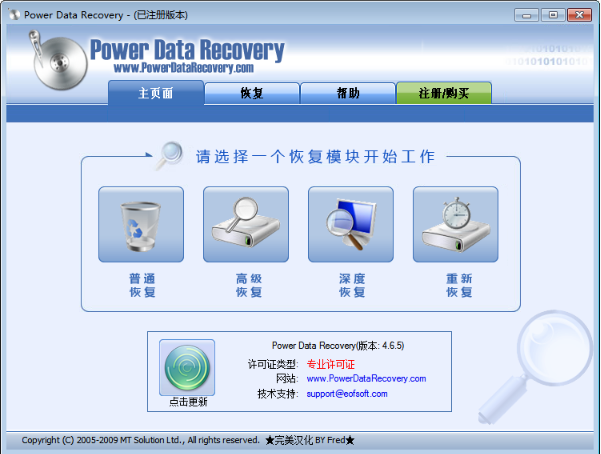Click the 点击更新 caption text
The image size is (601, 454).
(188, 402)
